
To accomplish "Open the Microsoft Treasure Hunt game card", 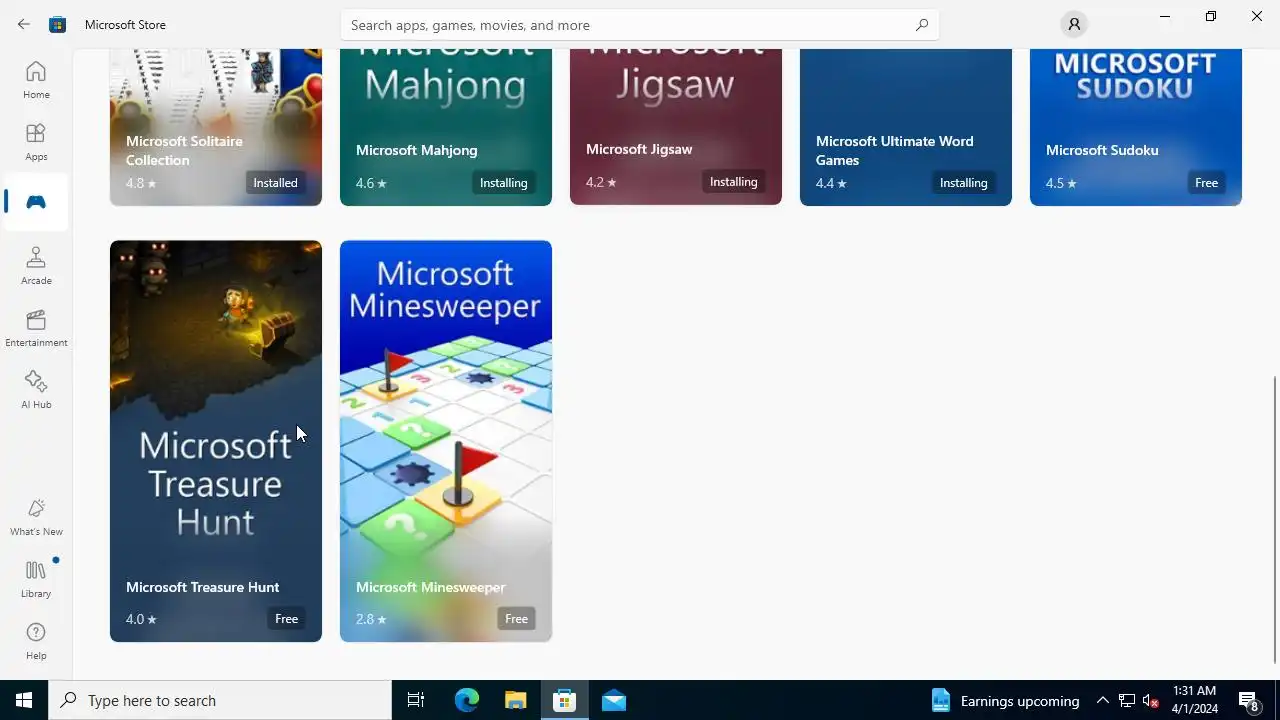I will click(x=216, y=441).
